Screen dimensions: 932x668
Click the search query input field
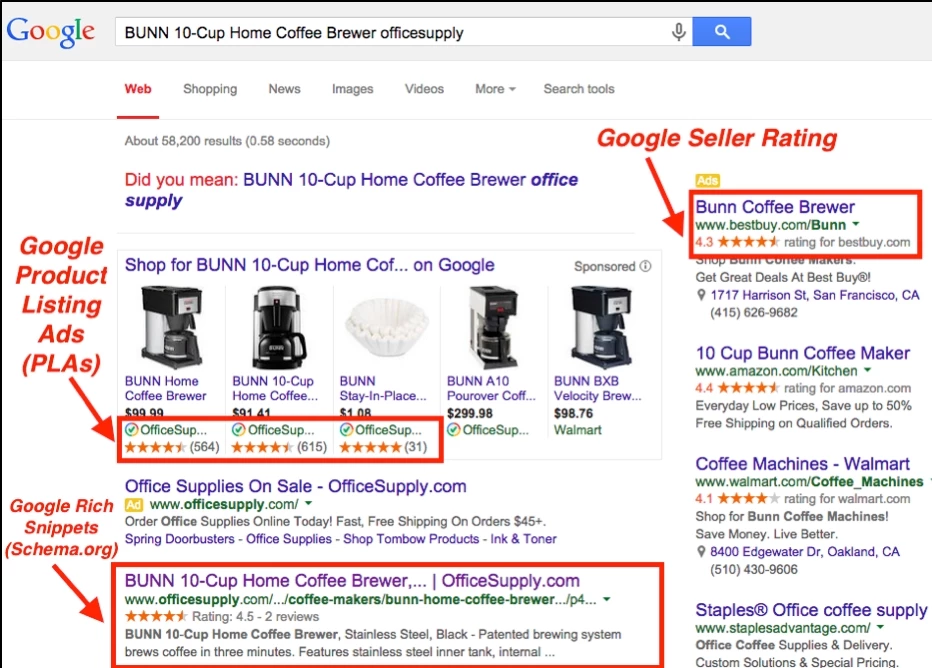pos(390,33)
